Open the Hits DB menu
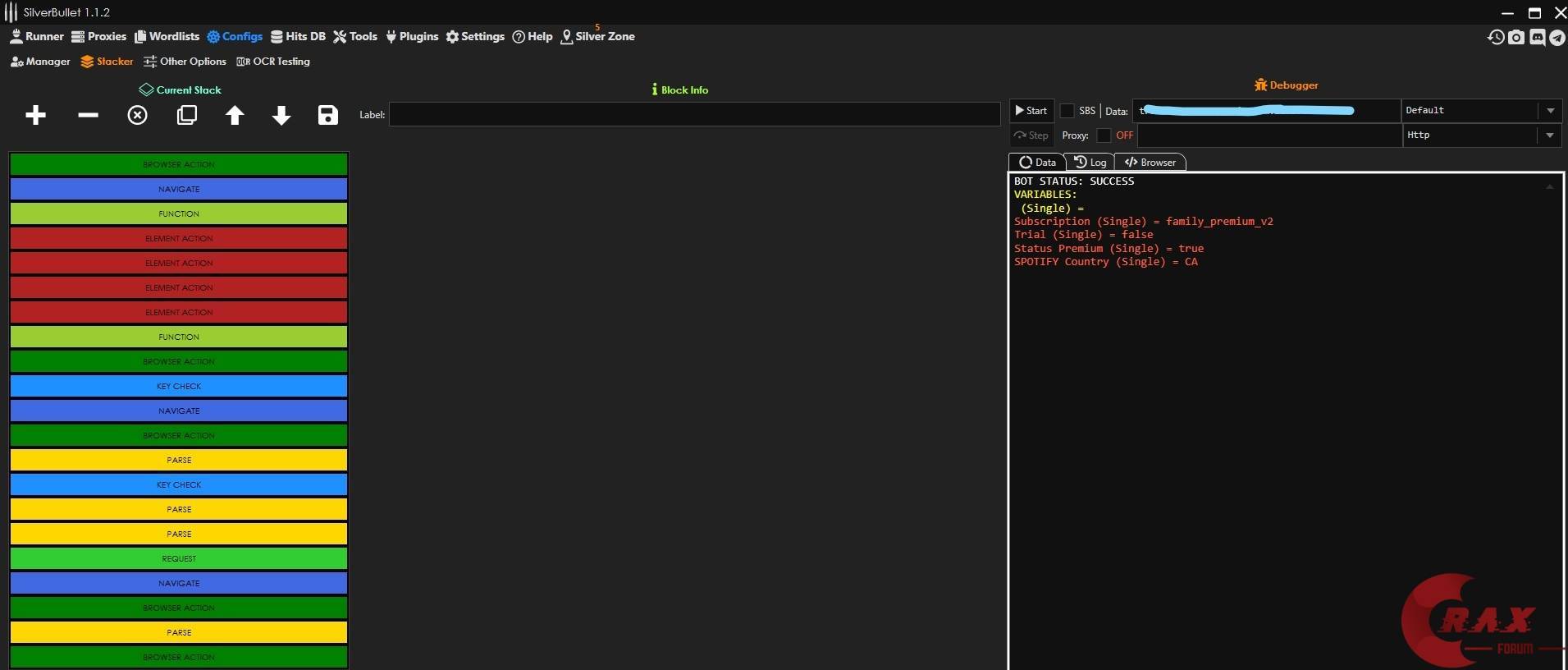This screenshot has width=1568, height=670. point(298,37)
